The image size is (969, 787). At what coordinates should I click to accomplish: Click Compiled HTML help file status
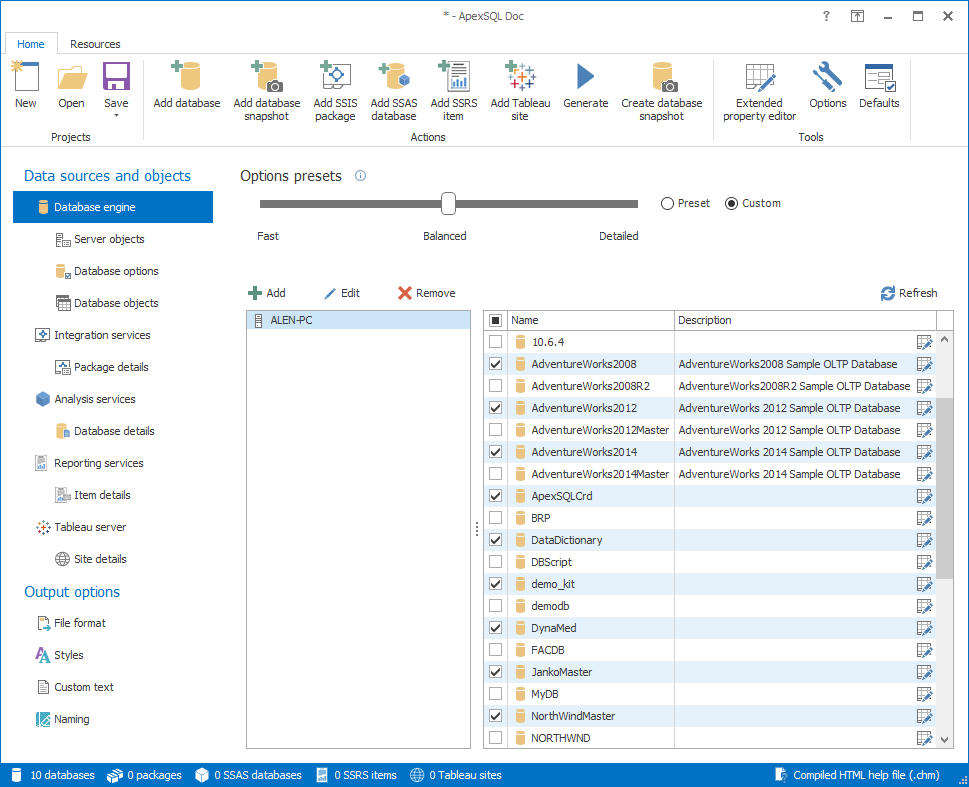[x=858, y=775]
